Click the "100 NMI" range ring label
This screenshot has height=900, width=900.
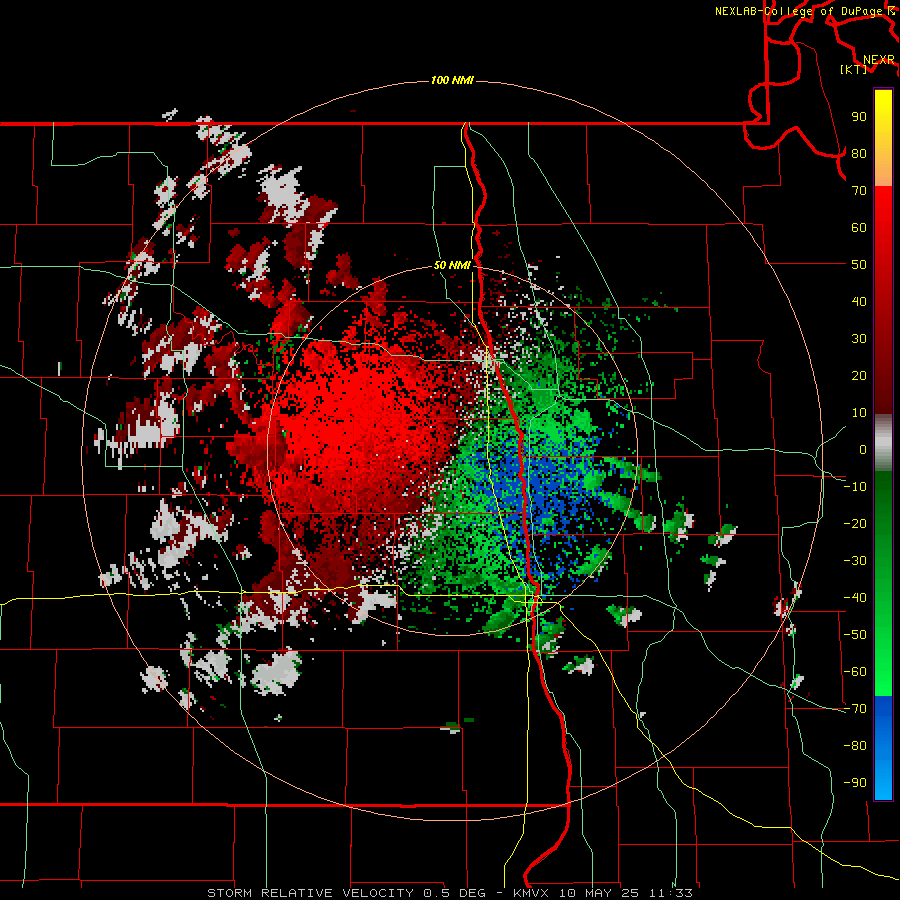click(452, 80)
